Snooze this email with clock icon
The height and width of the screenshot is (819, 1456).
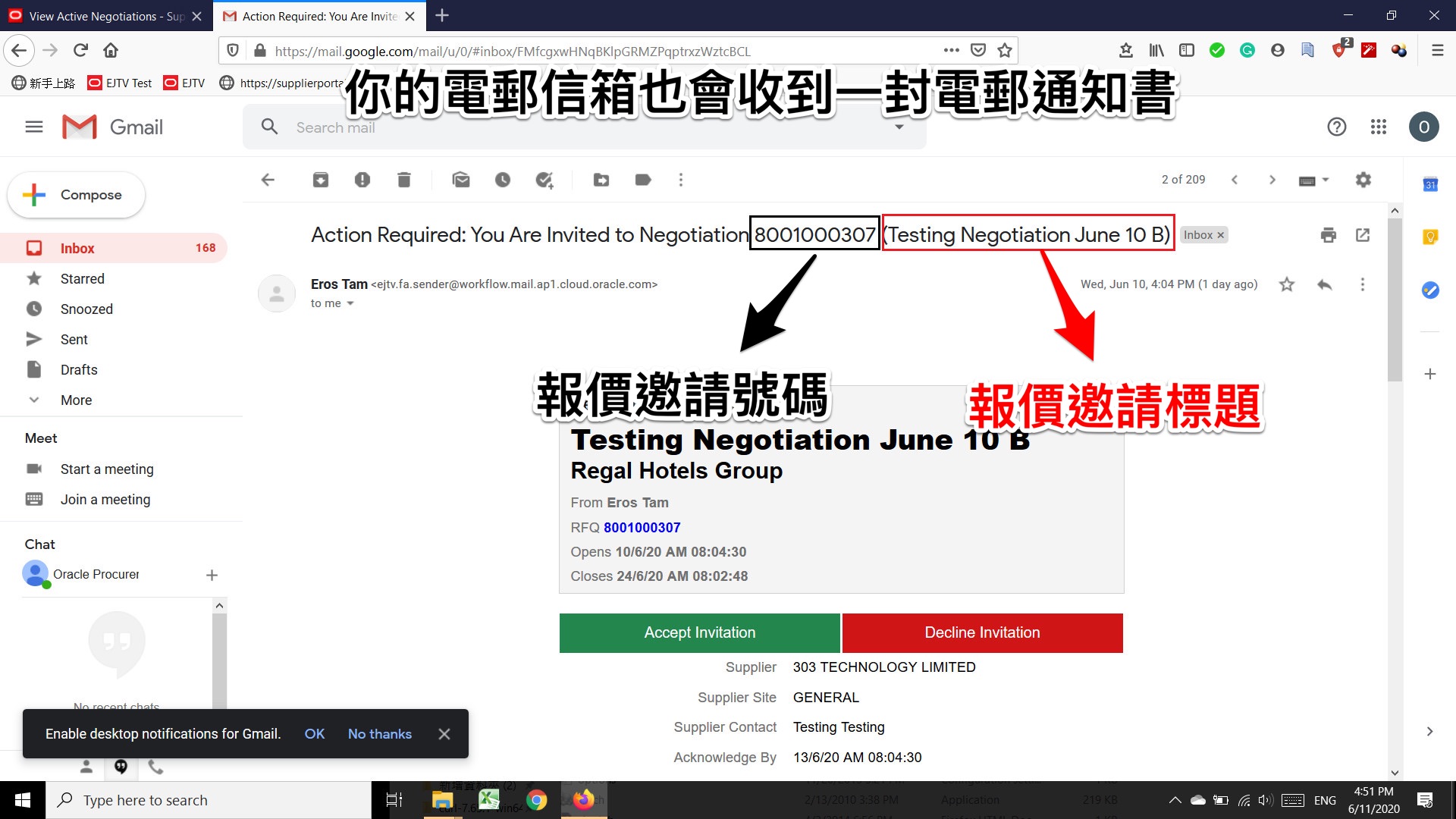pos(503,180)
